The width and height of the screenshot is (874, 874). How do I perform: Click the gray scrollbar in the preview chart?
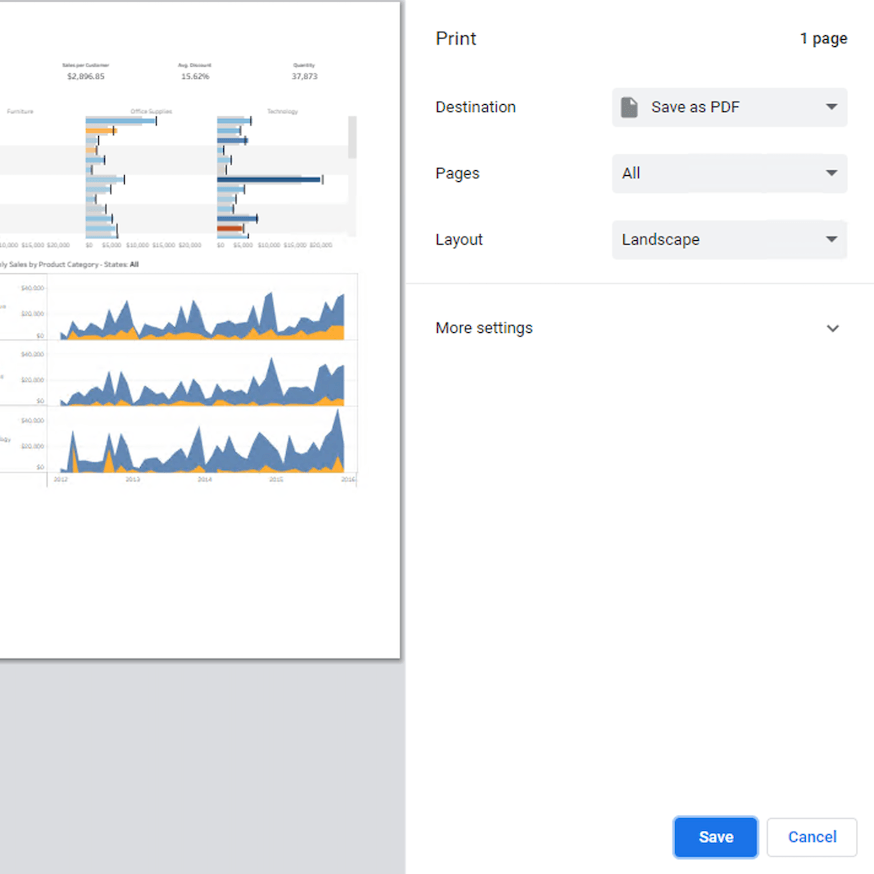click(x=351, y=137)
